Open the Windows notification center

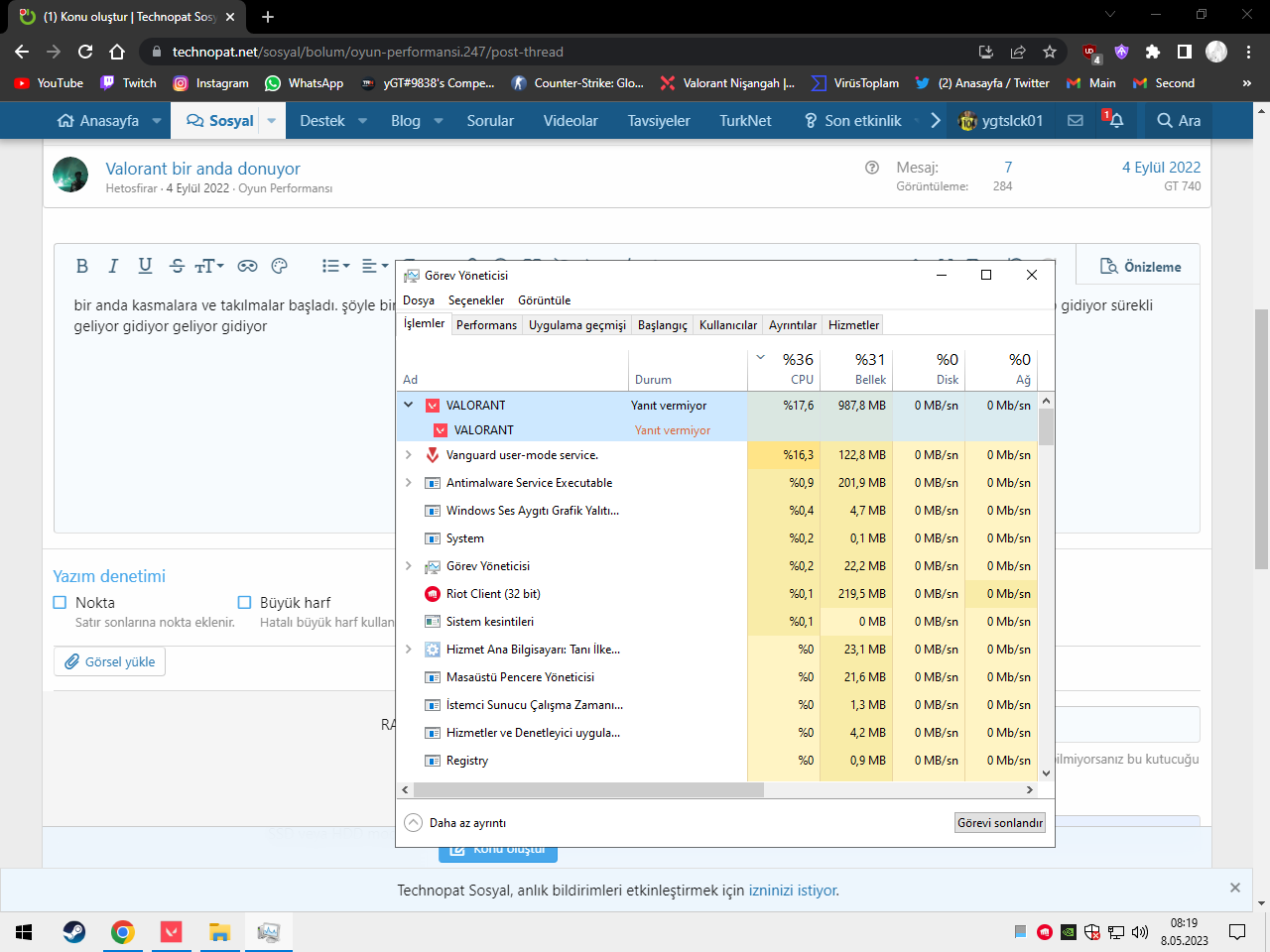(1237, 932)
